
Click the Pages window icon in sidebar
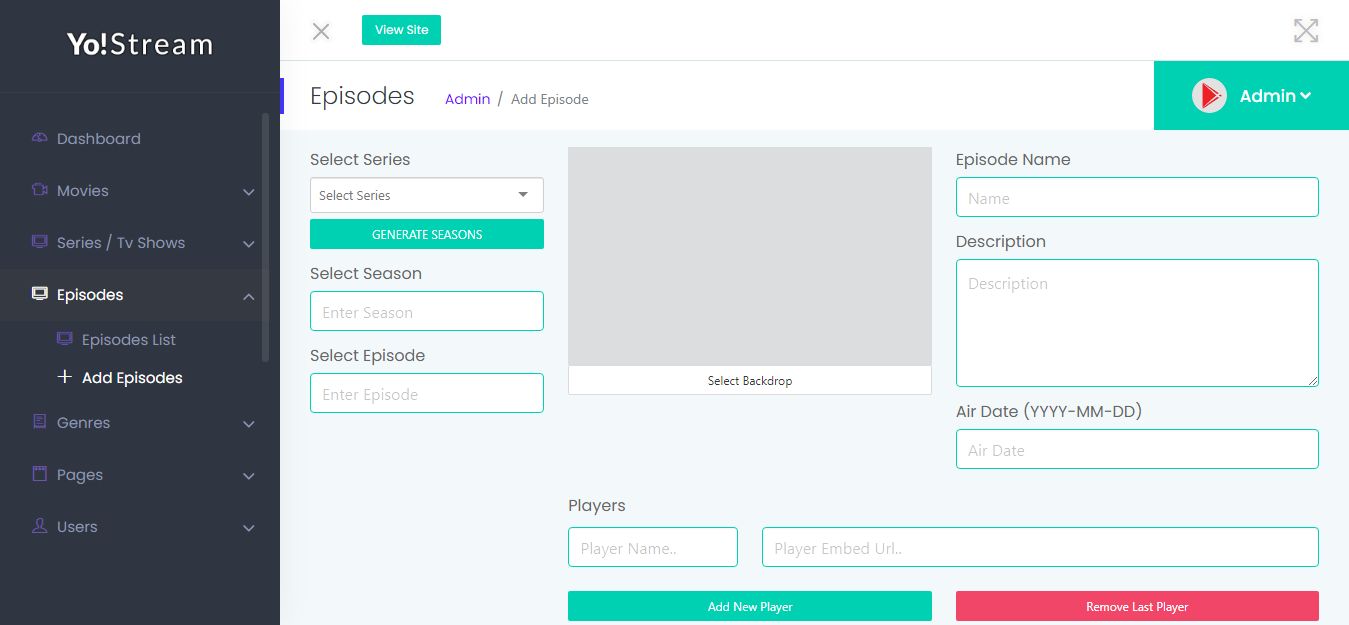tap(40, 474)
